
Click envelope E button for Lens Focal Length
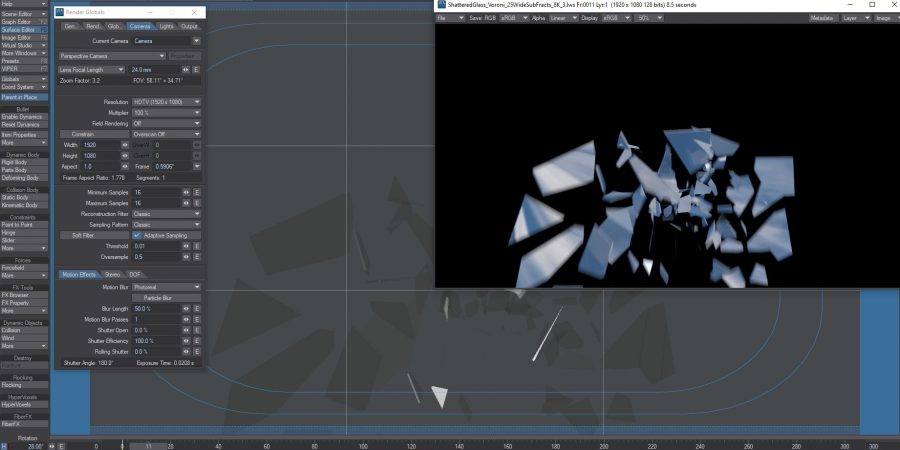[196, 69]
